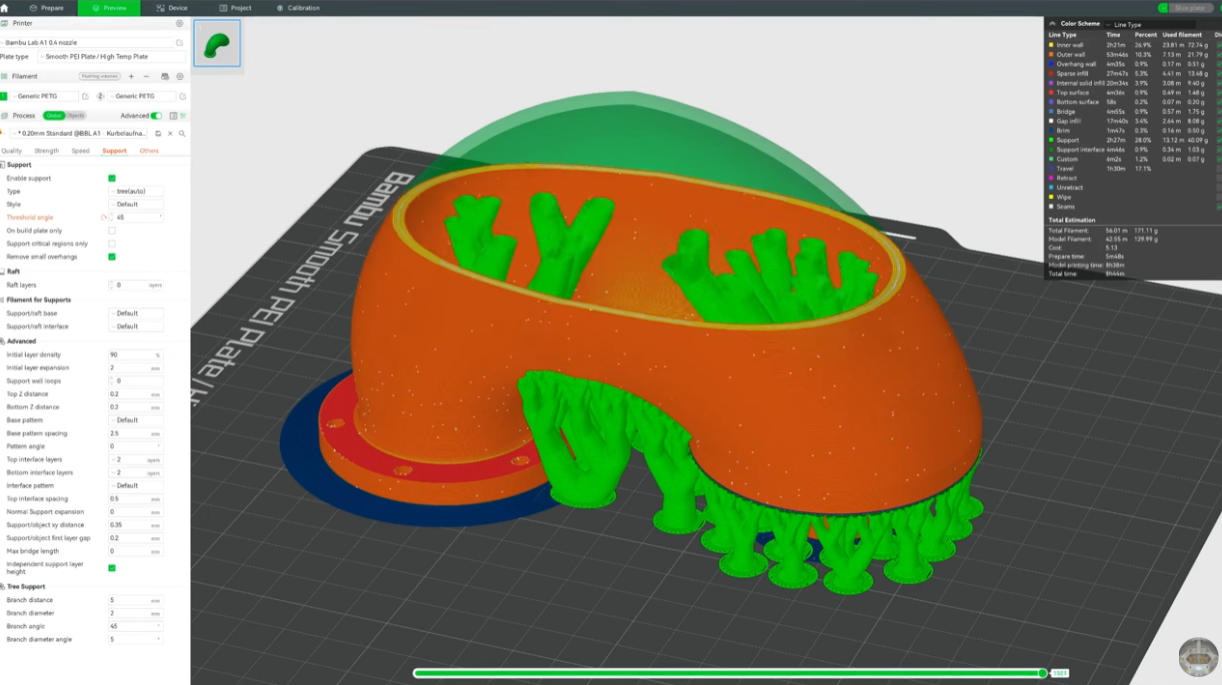
Task: Click the Slice plate button
Action: 1189,8
